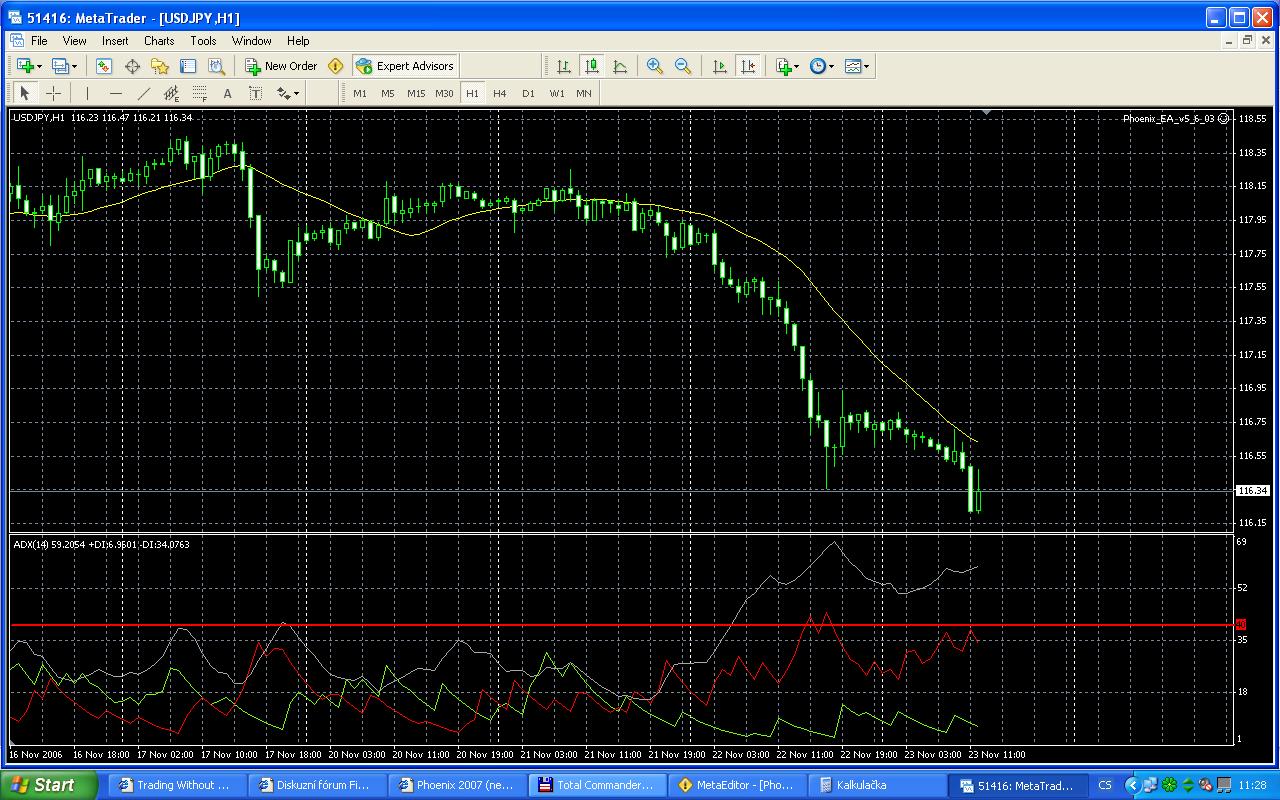The image size is (1280, 800).
Task: Open the Market Watch panel
Action: pos(104,66)
